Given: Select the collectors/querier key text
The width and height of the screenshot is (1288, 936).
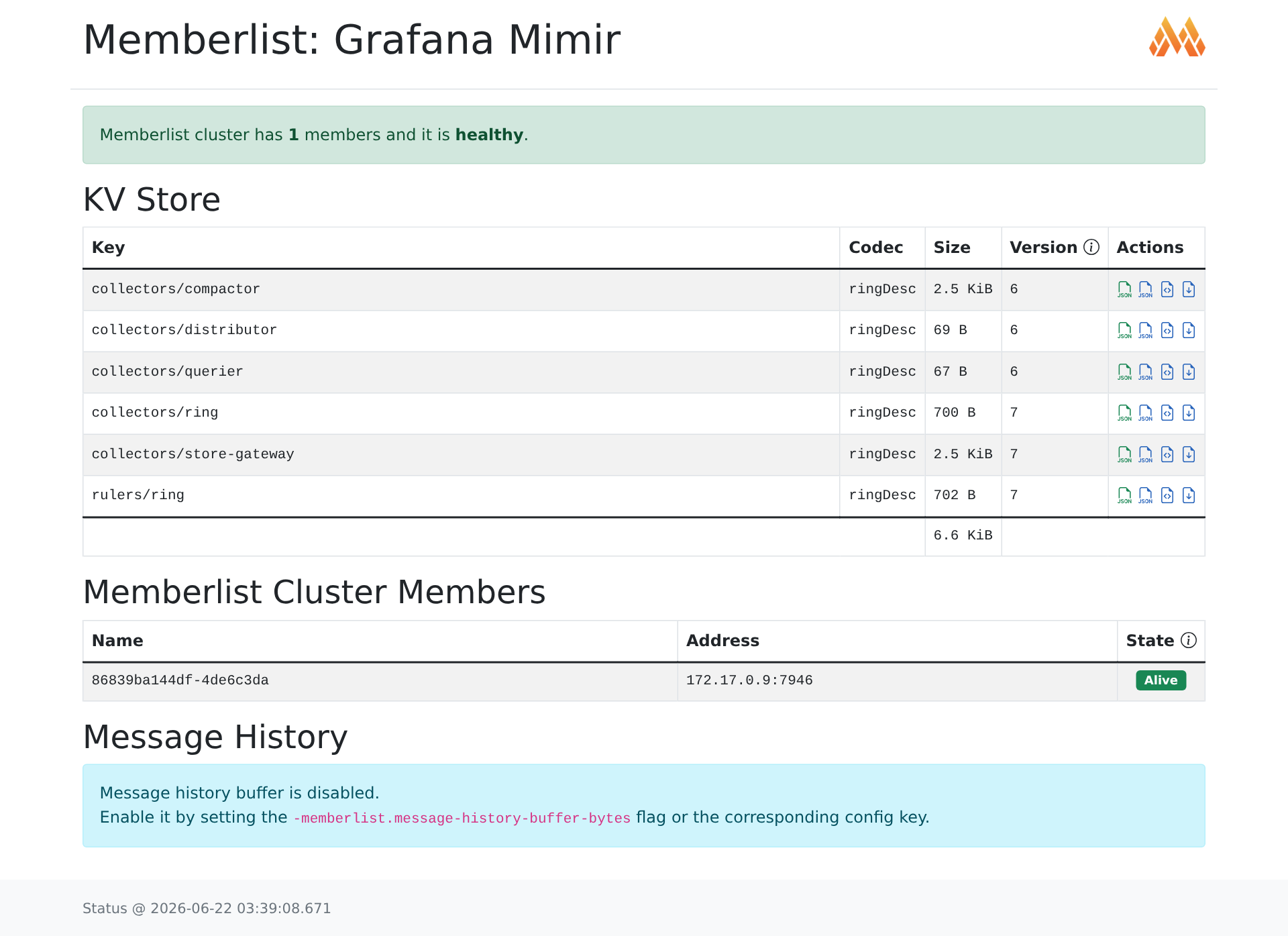Looking at the screenshot, I should (x=167, y=372).
